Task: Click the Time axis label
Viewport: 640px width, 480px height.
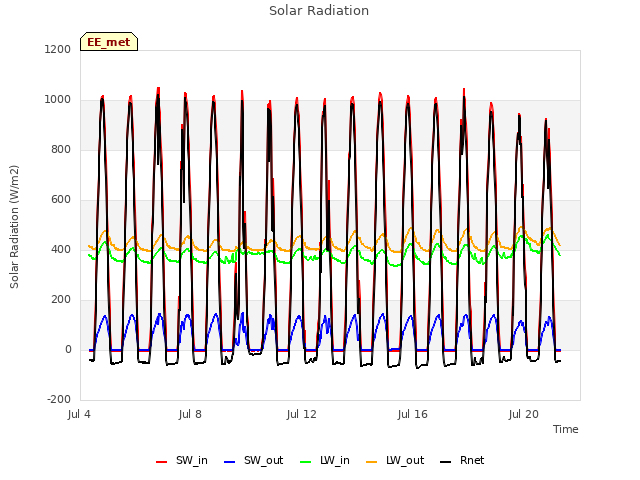Action: coord(566,429)
